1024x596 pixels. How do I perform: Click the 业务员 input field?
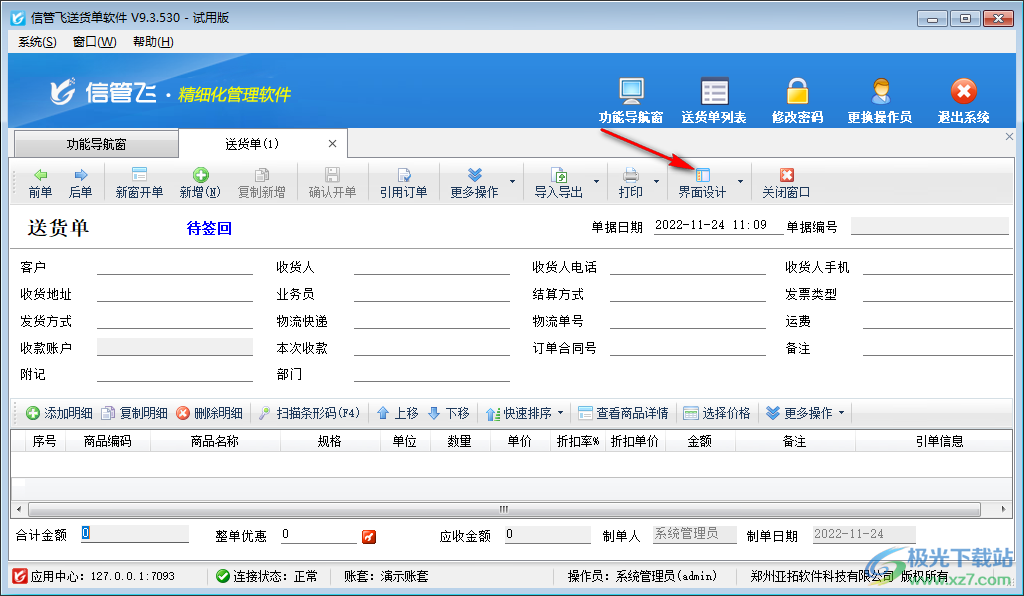(x=432, y=294)
